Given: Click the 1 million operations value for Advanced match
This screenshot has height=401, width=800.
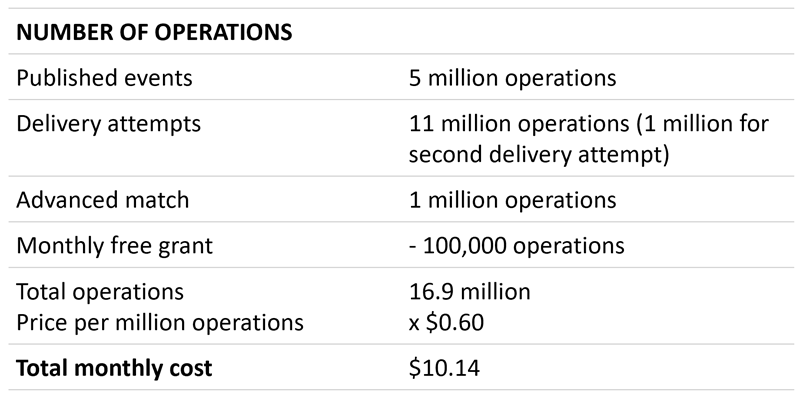Looking at the screenshot, I should pyautogui.click(x=513, y=199).
